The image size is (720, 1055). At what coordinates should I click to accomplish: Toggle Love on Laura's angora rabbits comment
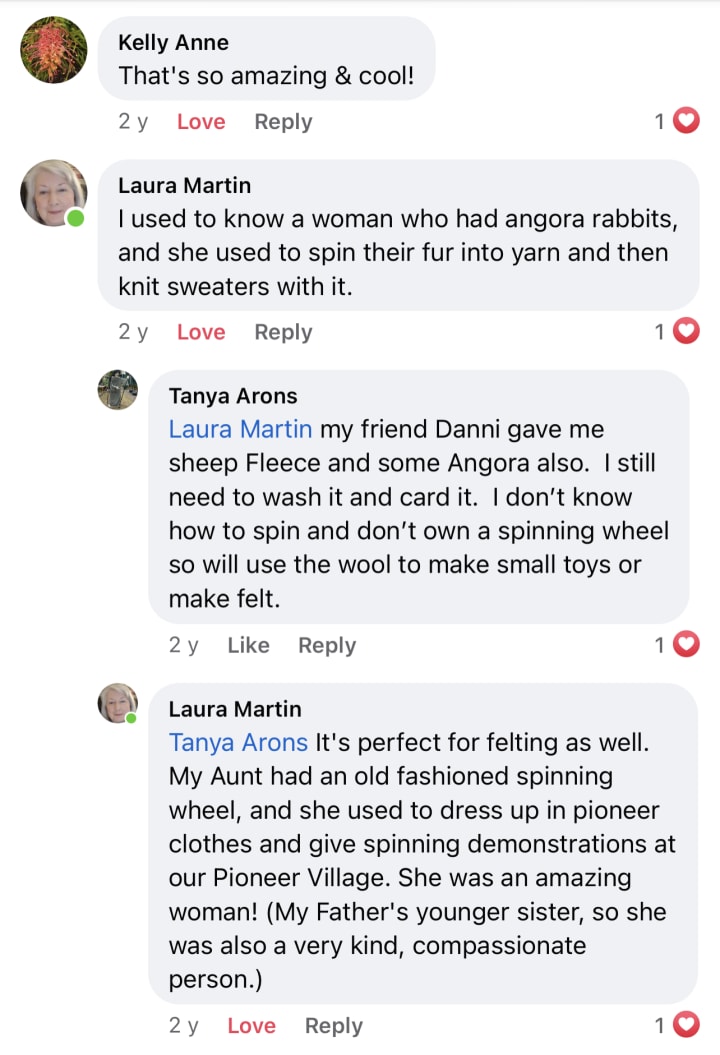201,332
